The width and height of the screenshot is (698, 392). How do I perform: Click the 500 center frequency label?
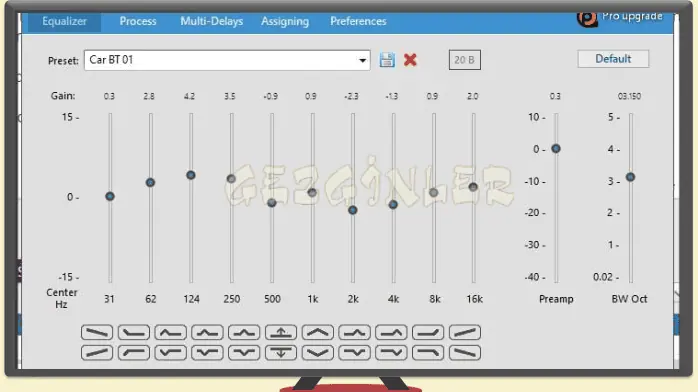pyautogui.click(x=272, y=299)
